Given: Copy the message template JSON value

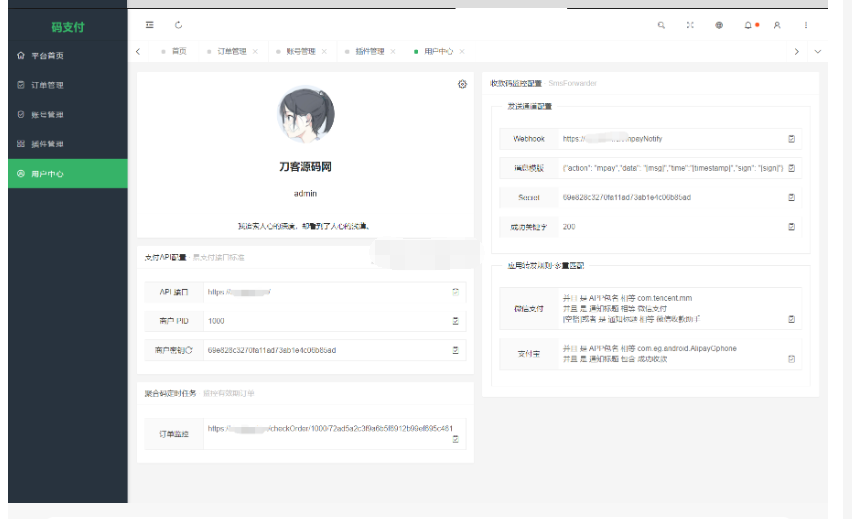Looking at the screenshot, I should point(792,168).
